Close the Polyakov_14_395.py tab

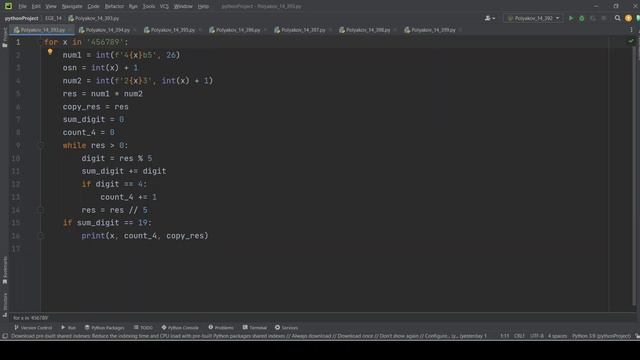coord(200,30)
